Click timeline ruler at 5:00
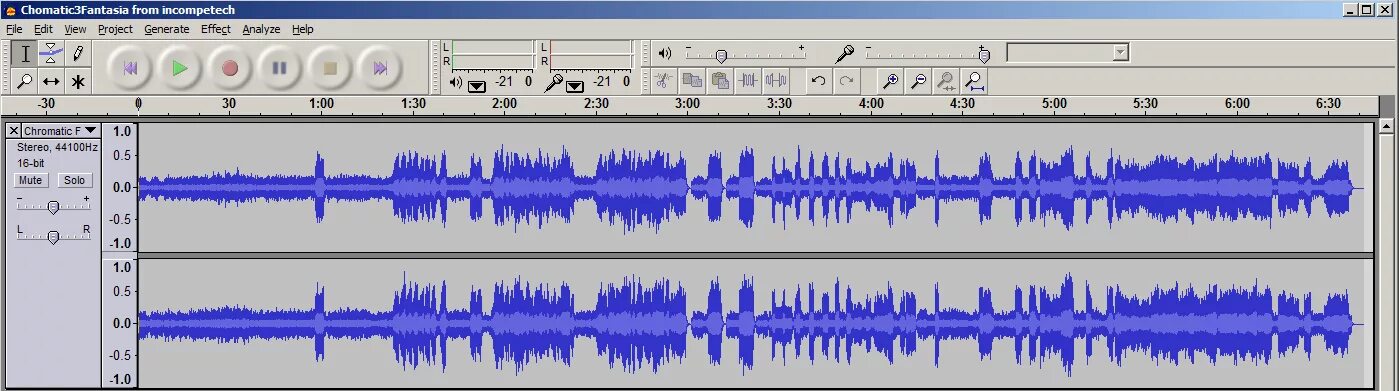 coord(1054,104)
